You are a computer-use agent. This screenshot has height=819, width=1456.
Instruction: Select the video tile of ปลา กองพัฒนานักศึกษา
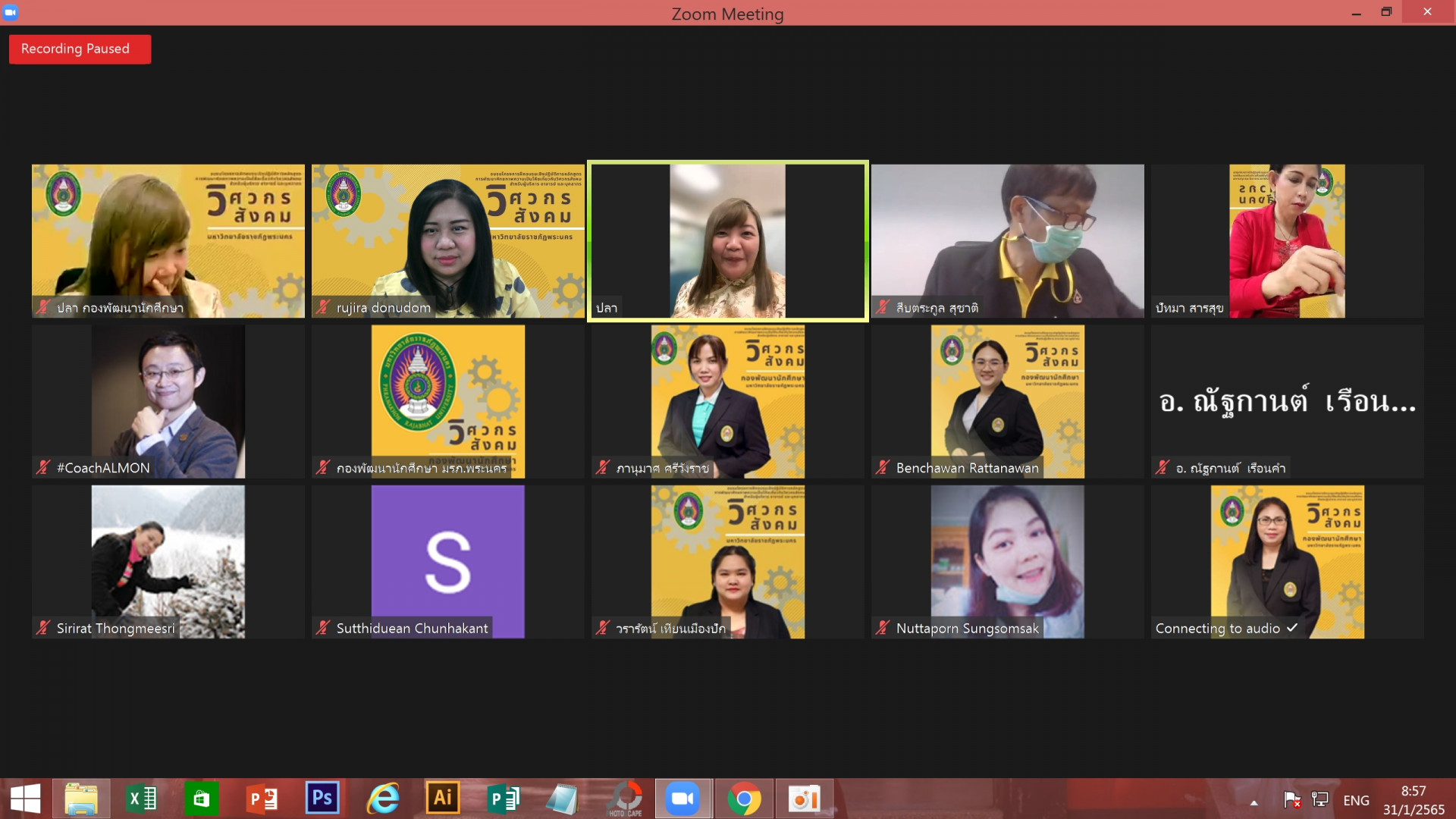[x=168, y=241]
